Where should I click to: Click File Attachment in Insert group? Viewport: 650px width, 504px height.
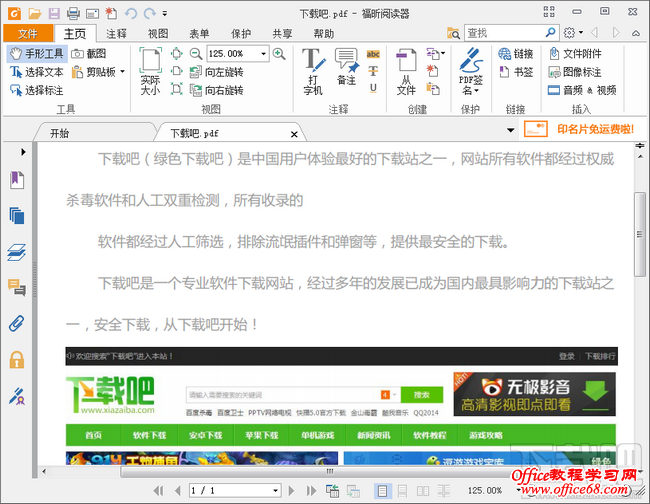coord(575,54)
